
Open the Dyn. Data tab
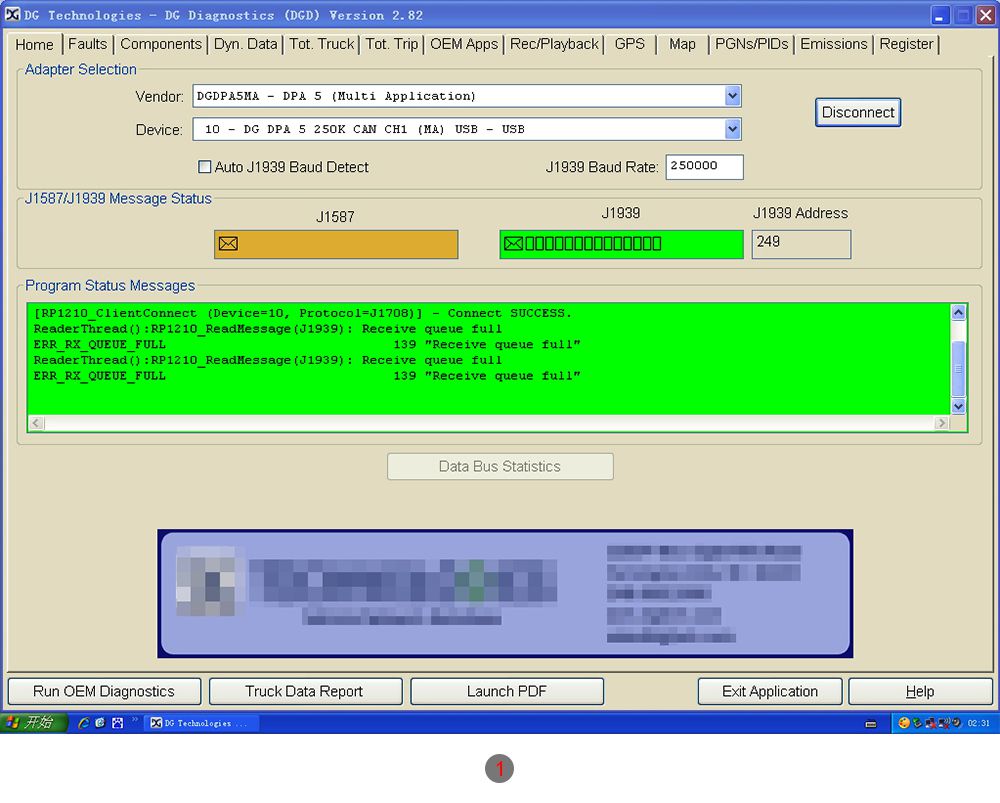pos(246,44)
